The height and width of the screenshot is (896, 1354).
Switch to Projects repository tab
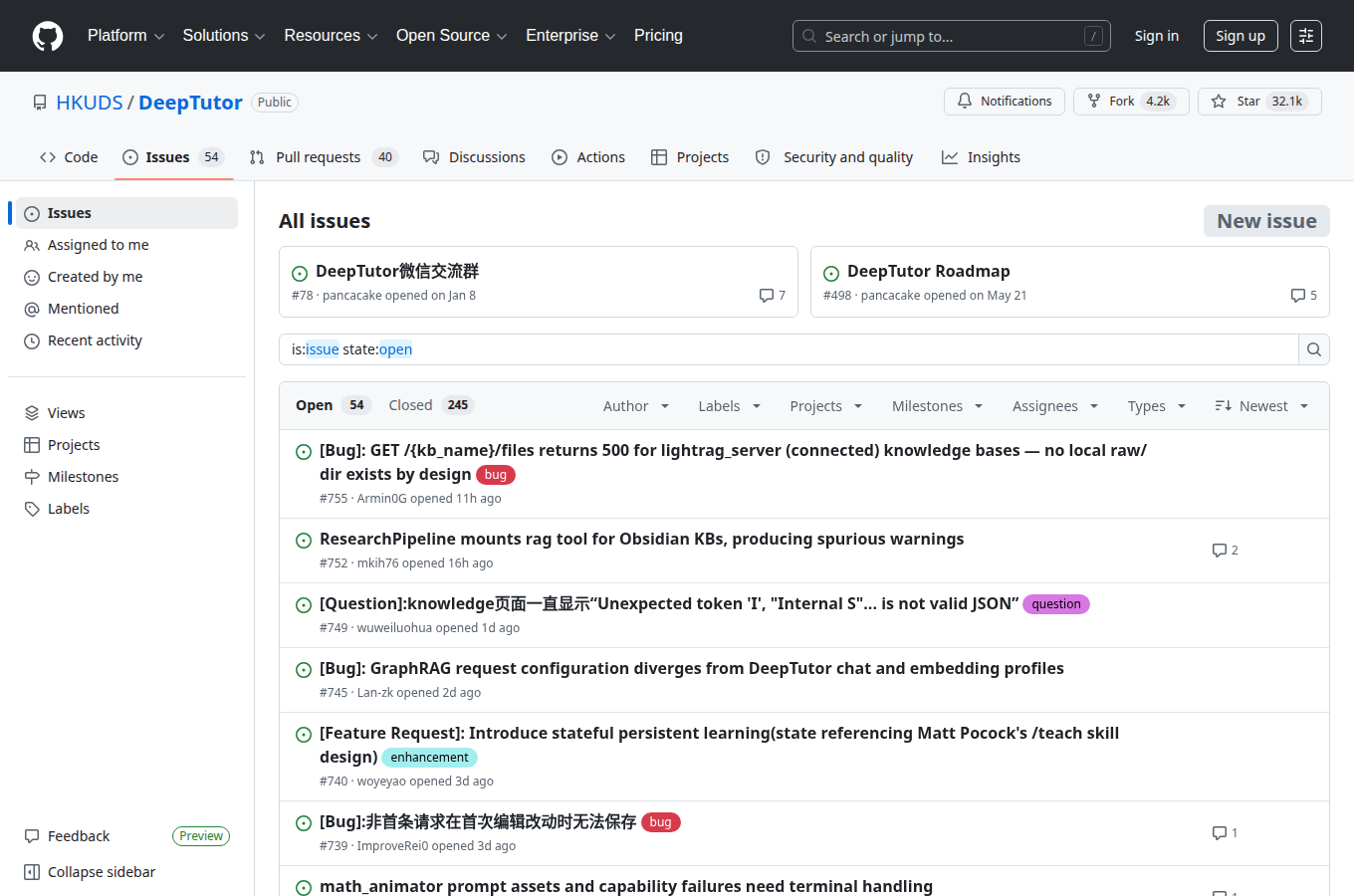[690, 157]
